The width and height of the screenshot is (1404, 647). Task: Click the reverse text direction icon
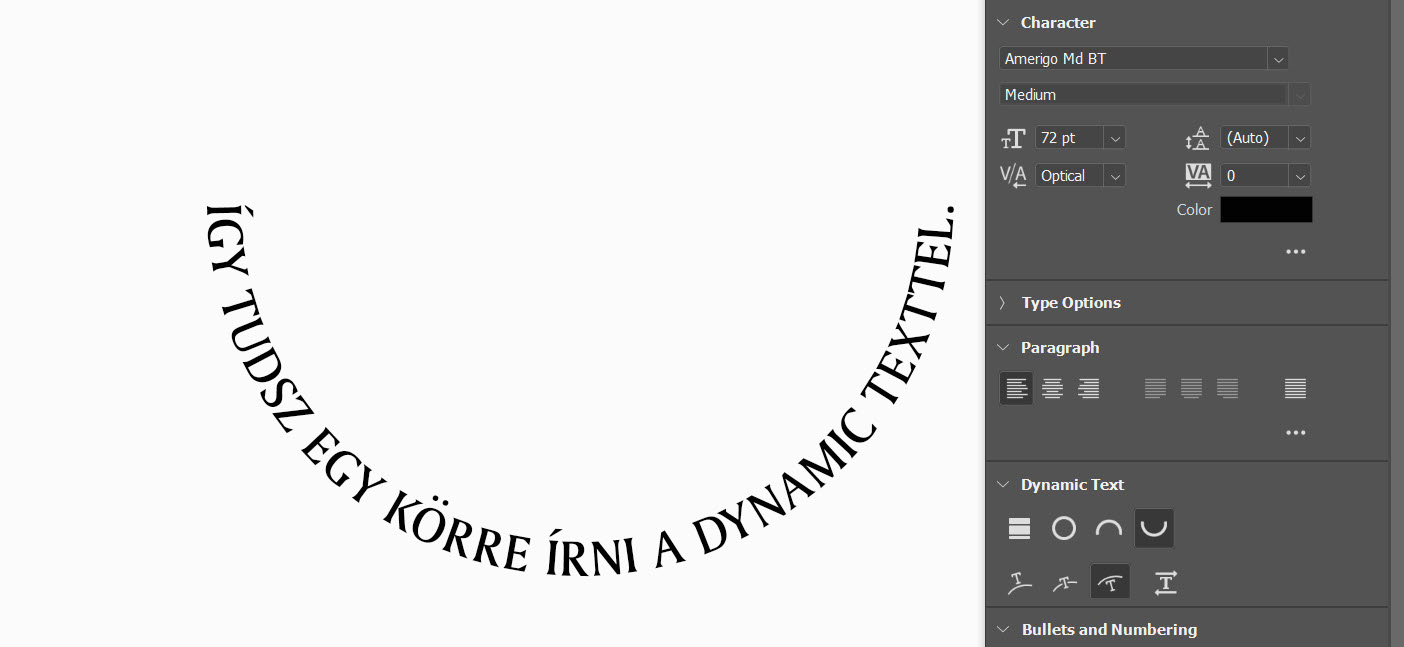[1165, 582]
